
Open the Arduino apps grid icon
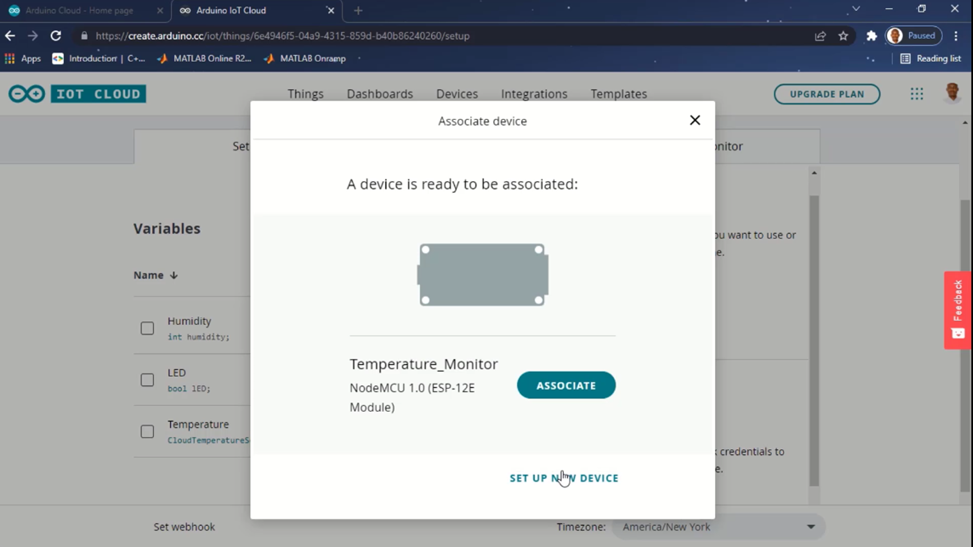(917, 94)
